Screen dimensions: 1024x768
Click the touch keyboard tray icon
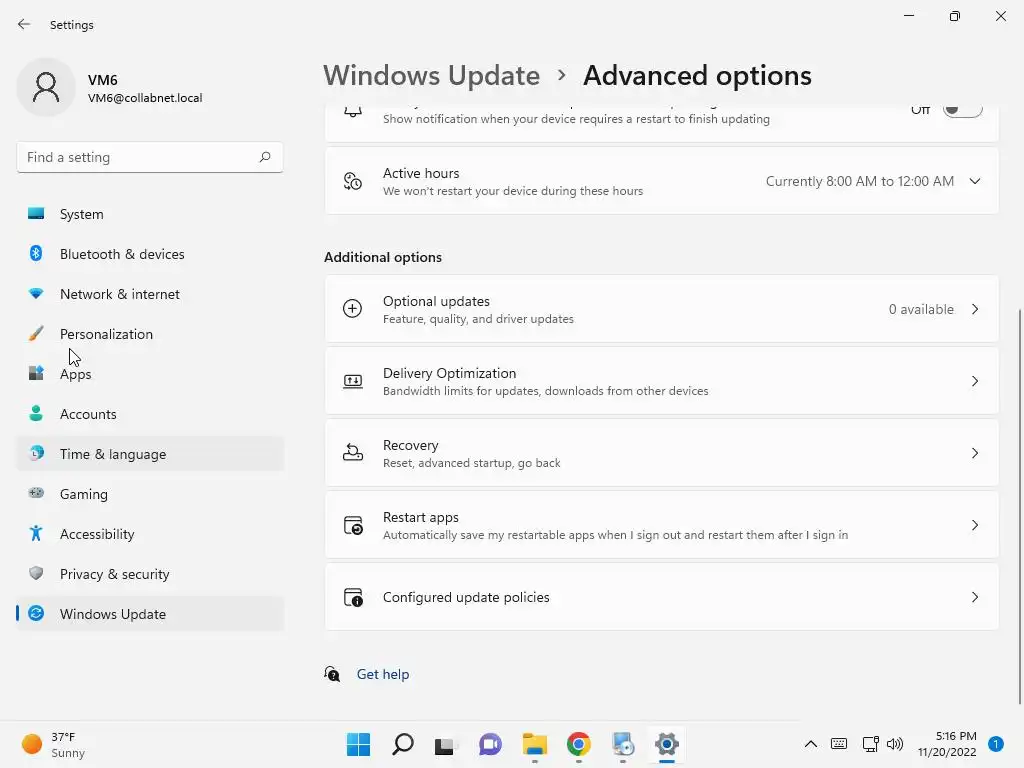tap(839, 744)
